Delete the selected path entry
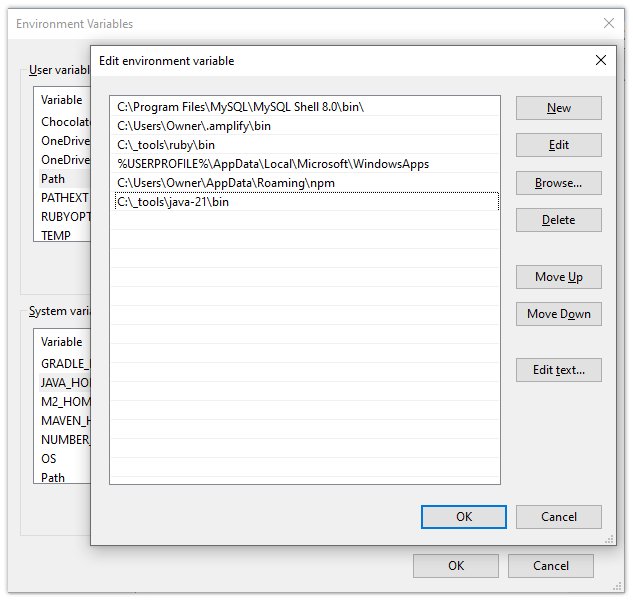The width and height of the screenshot is (633, 601). pos(559,220)
